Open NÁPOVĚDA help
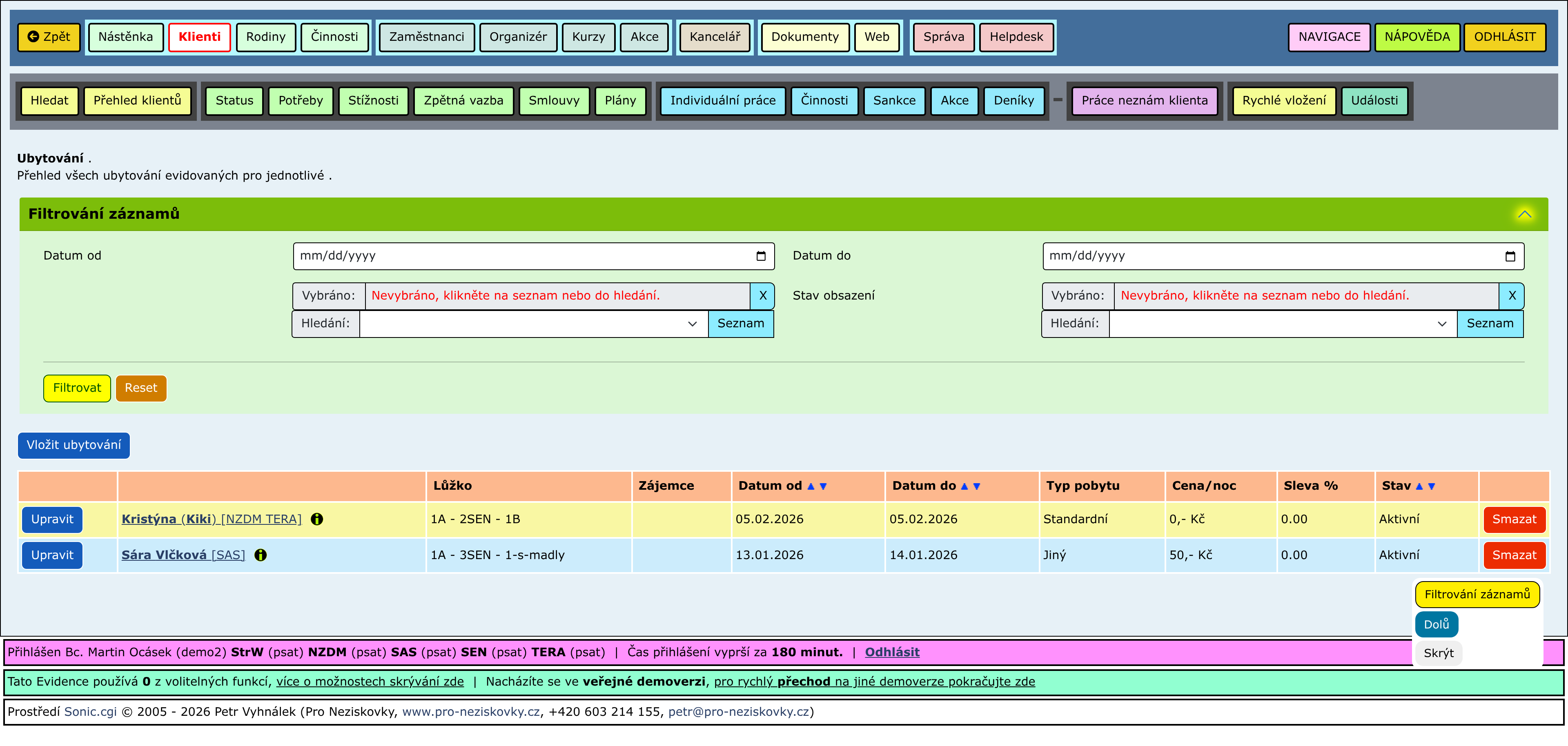1568x746 pixels. point(1417,37)
